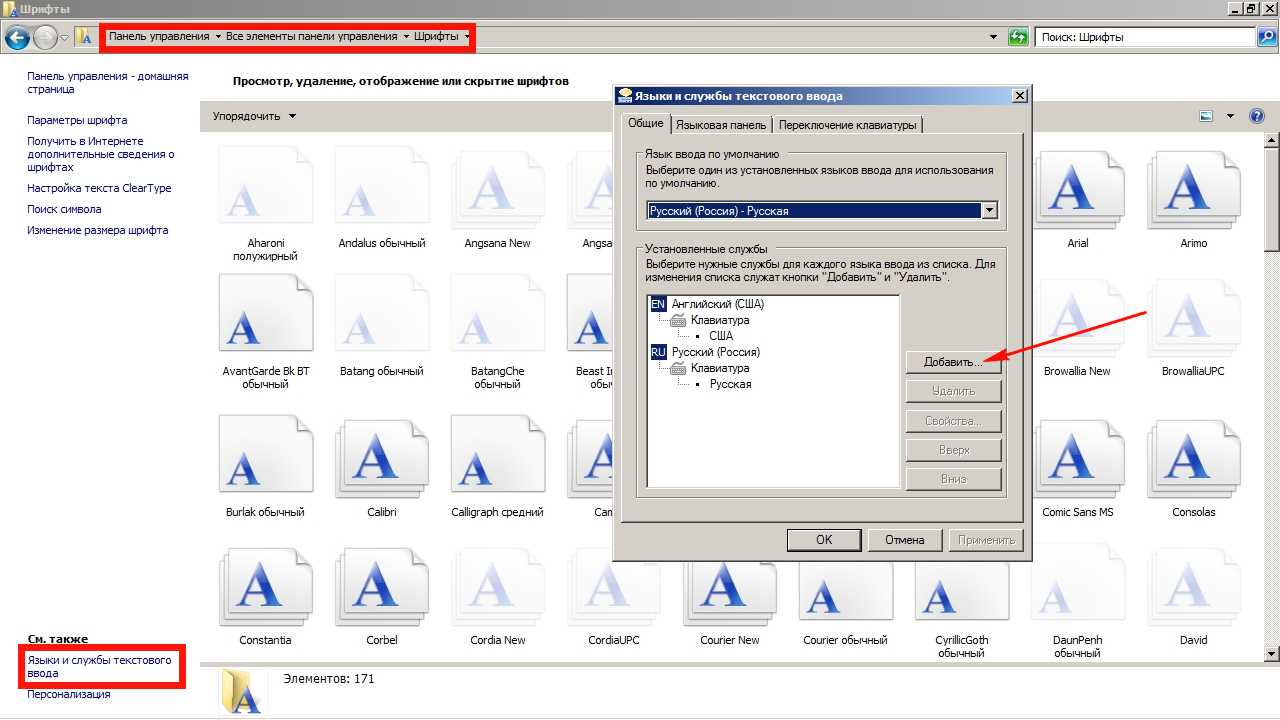This screenshot has height=720, width=1280.
Task: Expand the arrow after Панель управления breadcrumb
Action: (219, 37)
